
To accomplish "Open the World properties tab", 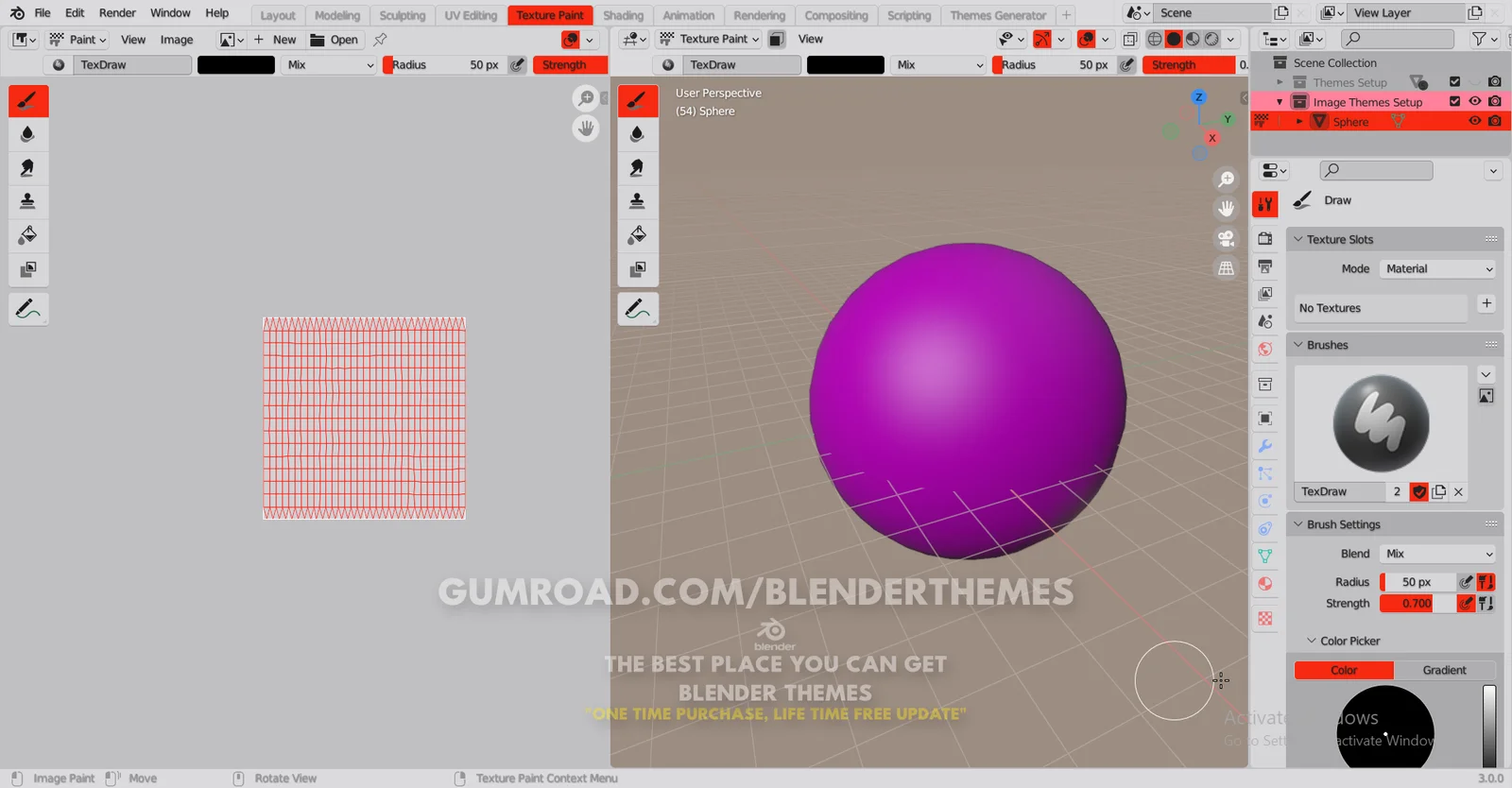I will 1265,349.
